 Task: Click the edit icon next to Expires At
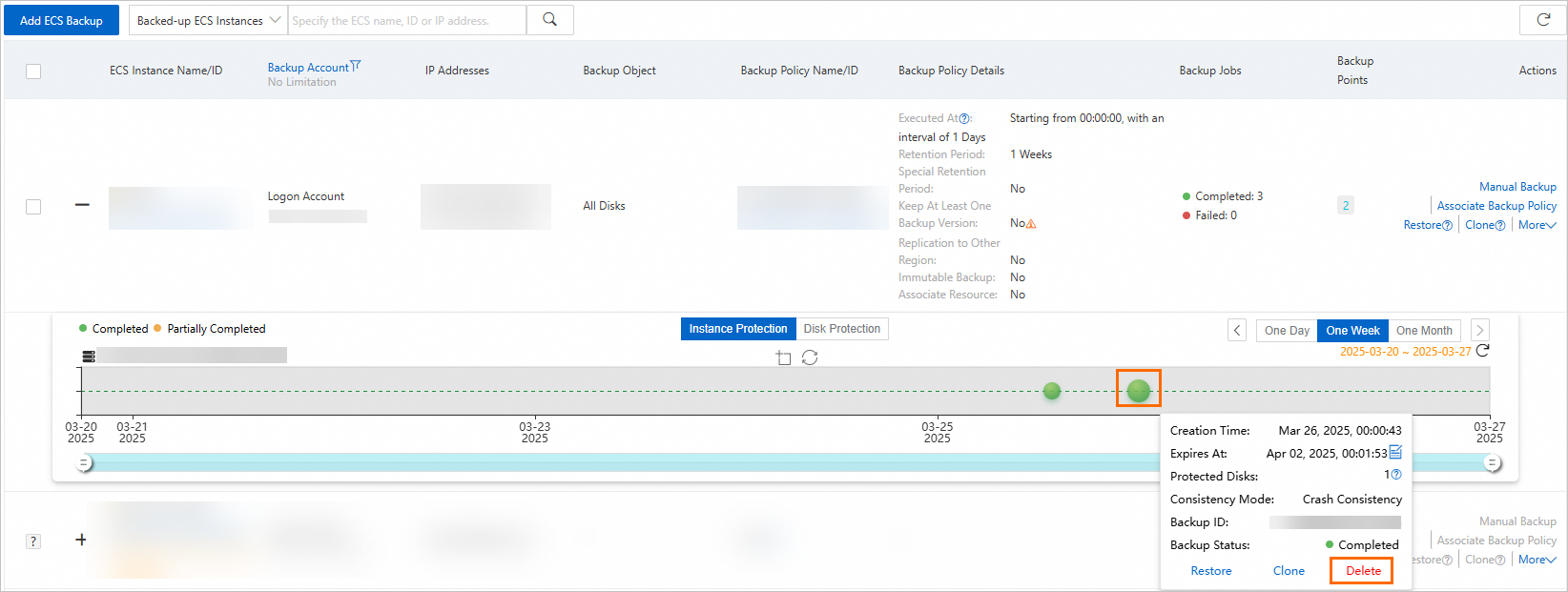click(x=1395, y=452)
